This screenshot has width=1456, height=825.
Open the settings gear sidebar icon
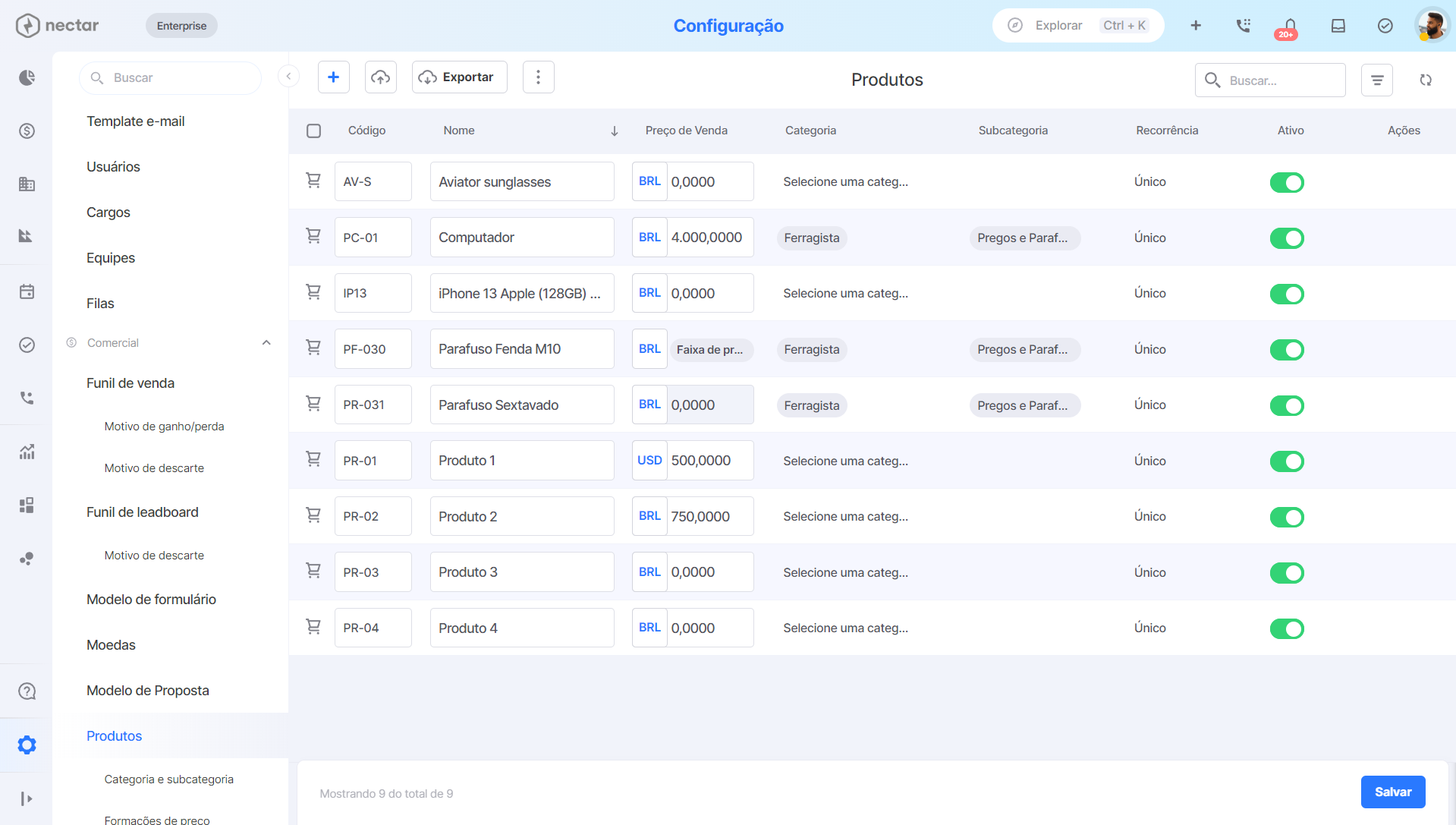tap(27, 745)
